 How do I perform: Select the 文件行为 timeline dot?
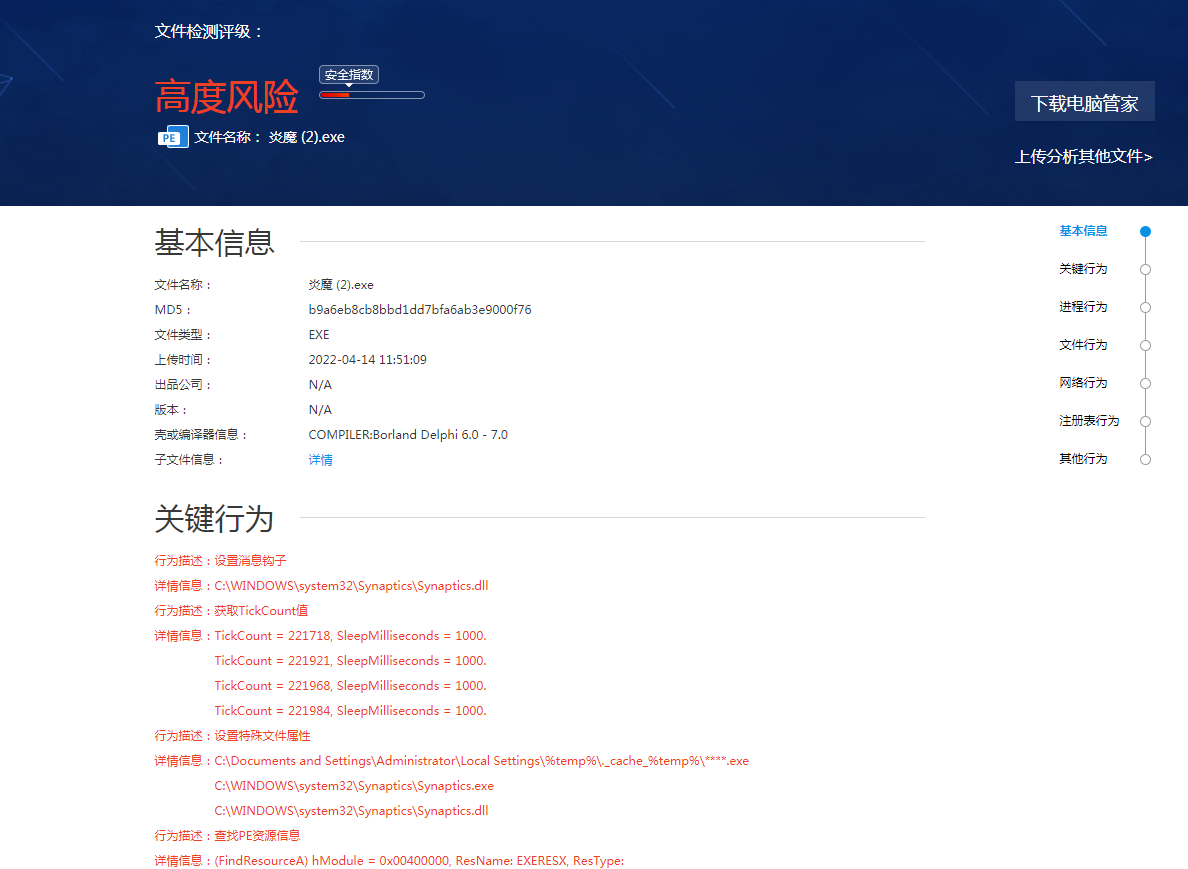click(1146, 345)
